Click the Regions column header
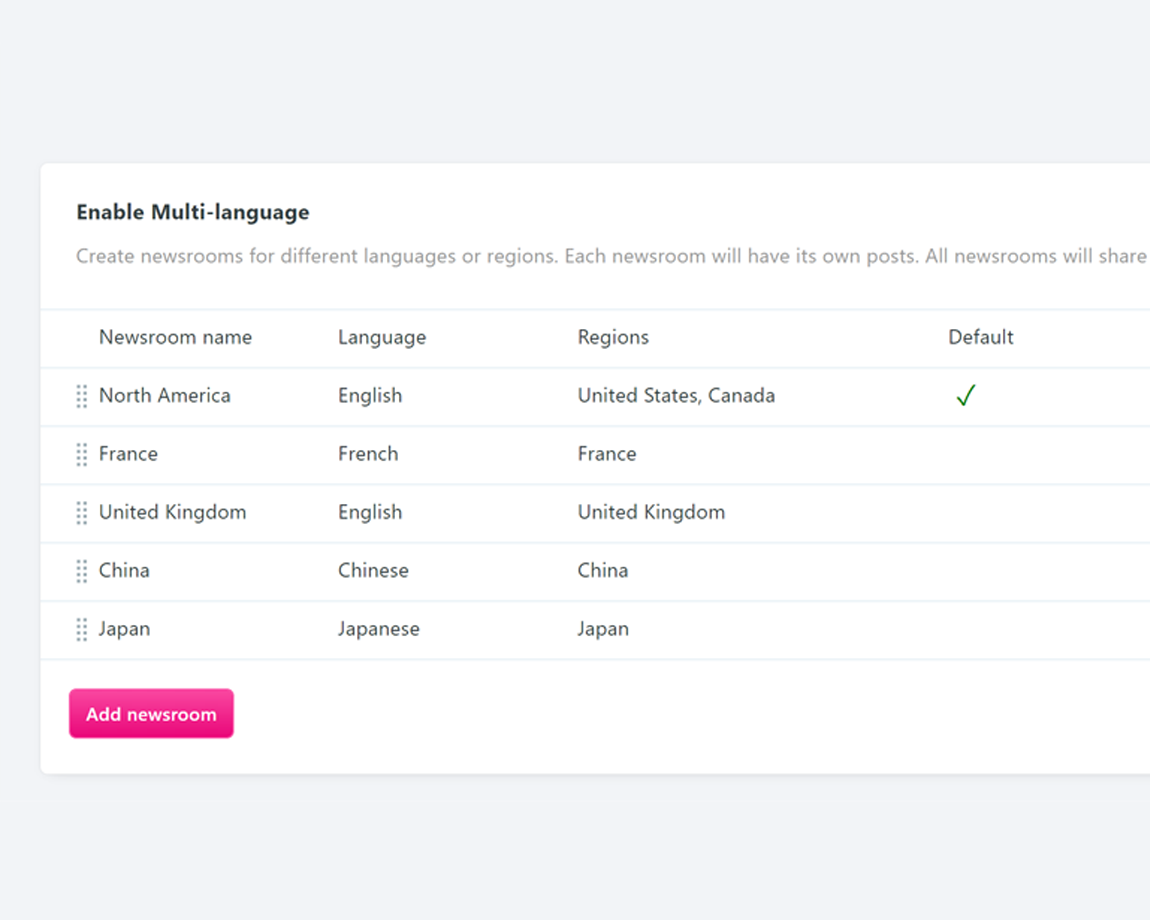 [613, 337]
